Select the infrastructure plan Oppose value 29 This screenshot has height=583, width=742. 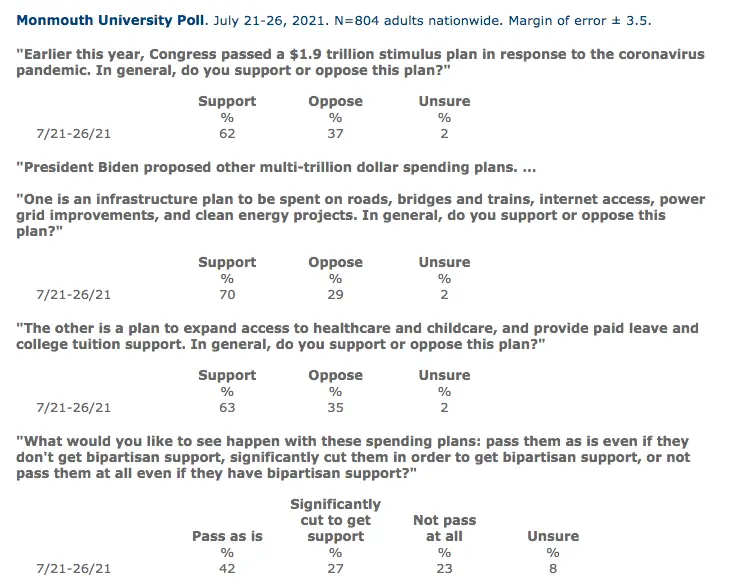(336, 294)
